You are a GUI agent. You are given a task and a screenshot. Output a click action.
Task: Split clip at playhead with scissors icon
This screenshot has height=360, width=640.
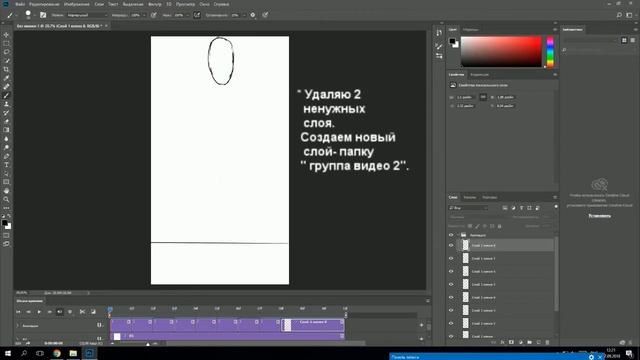point(82,312)
